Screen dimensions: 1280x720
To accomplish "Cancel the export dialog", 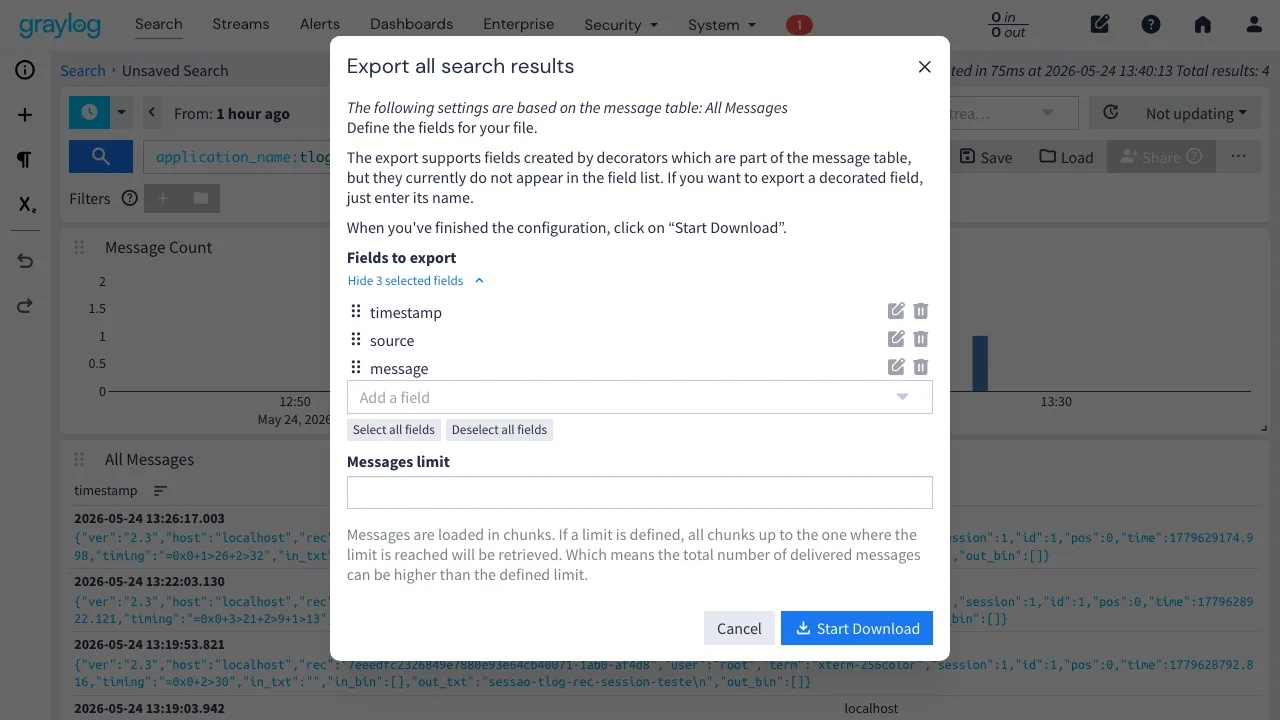I will coord(739,628).
